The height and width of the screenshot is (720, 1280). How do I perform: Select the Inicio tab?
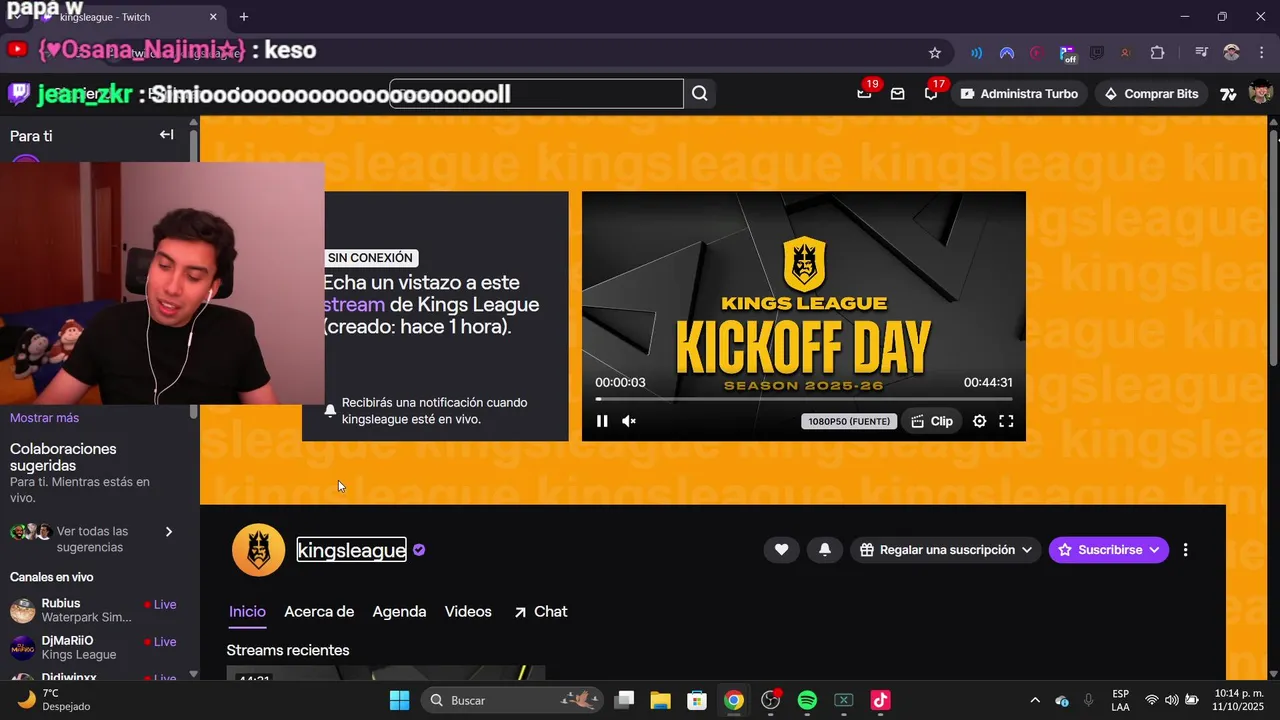tap(247, 611)
